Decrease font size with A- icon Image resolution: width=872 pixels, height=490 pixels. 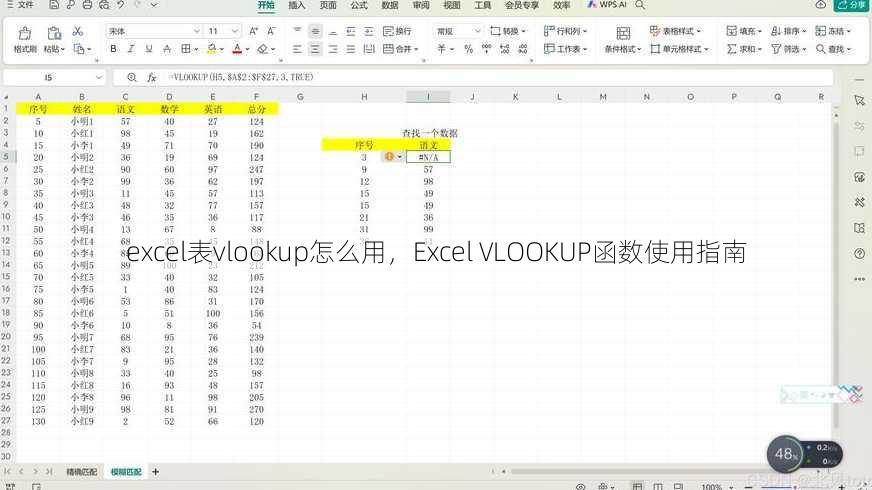(271, 31)
